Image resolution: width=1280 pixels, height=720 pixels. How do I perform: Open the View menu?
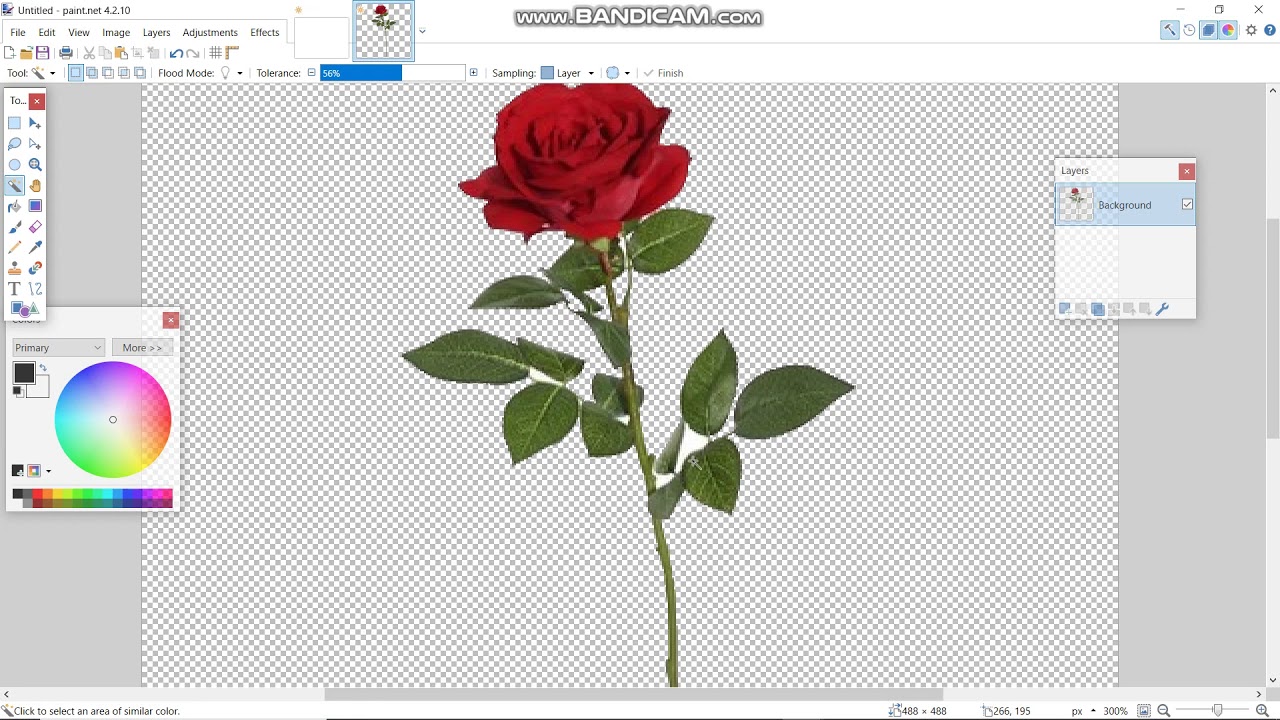[x=79, y=32]
